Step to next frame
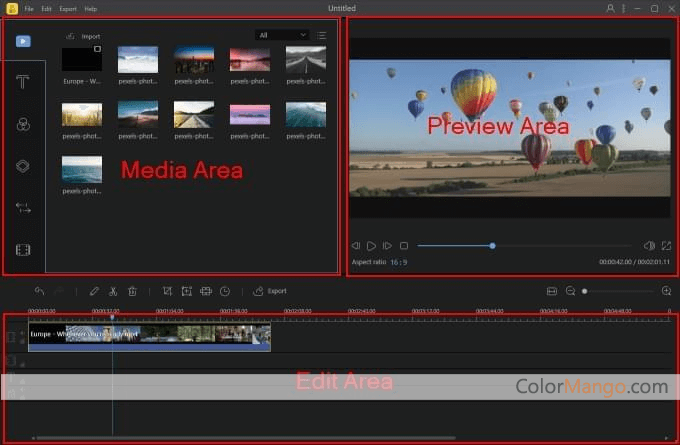 tap(387, 246)
